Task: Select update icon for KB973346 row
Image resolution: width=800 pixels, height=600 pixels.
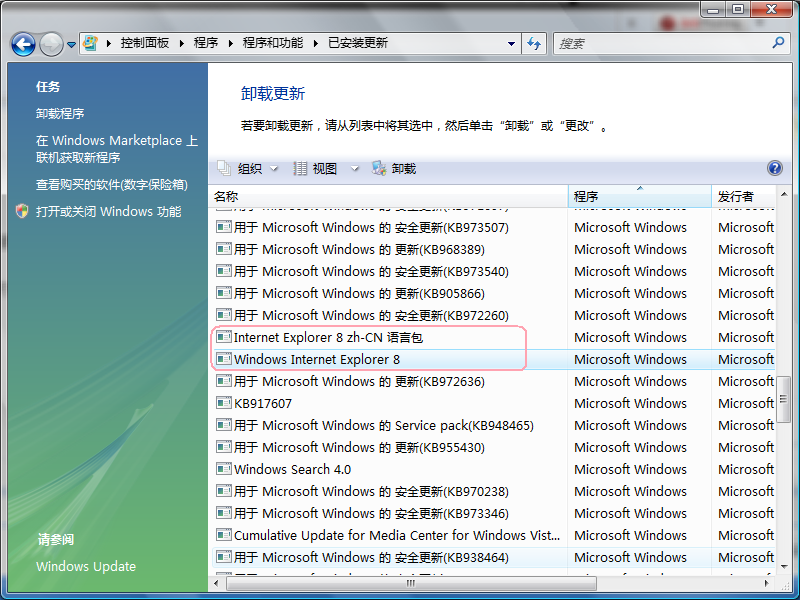Action: (223, 513)
